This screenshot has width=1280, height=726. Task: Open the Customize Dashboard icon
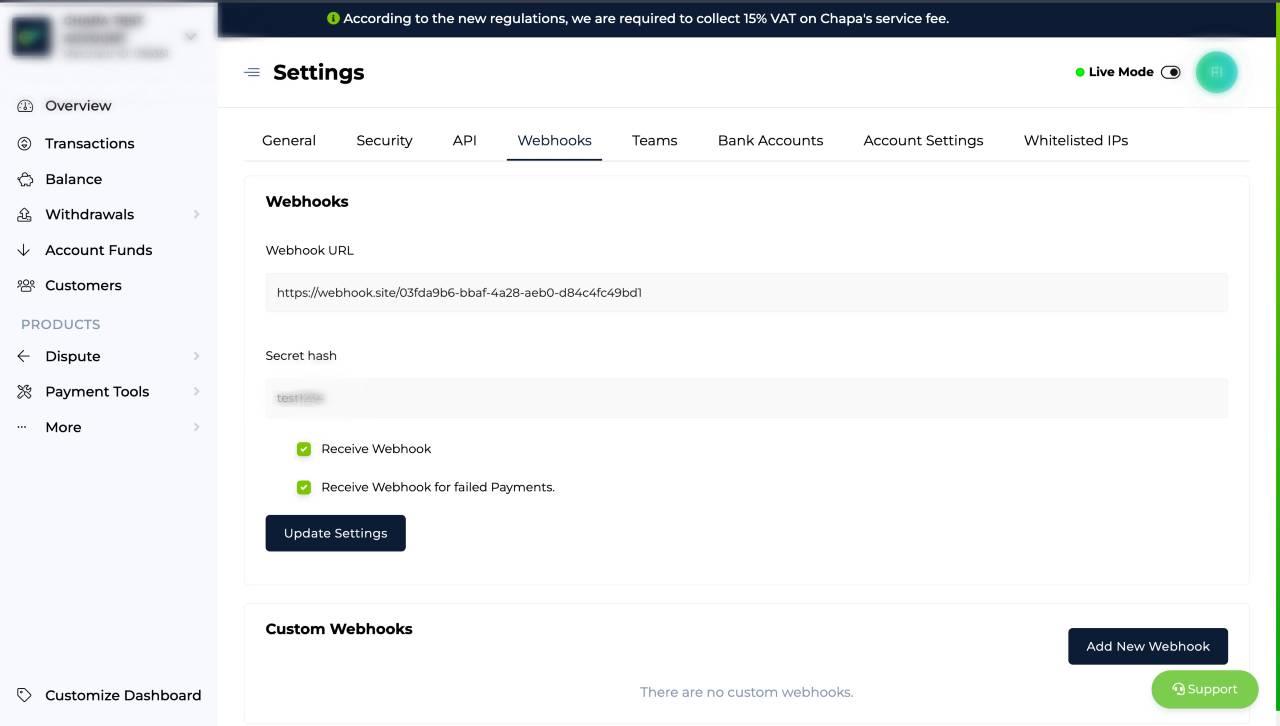(25, 695)
